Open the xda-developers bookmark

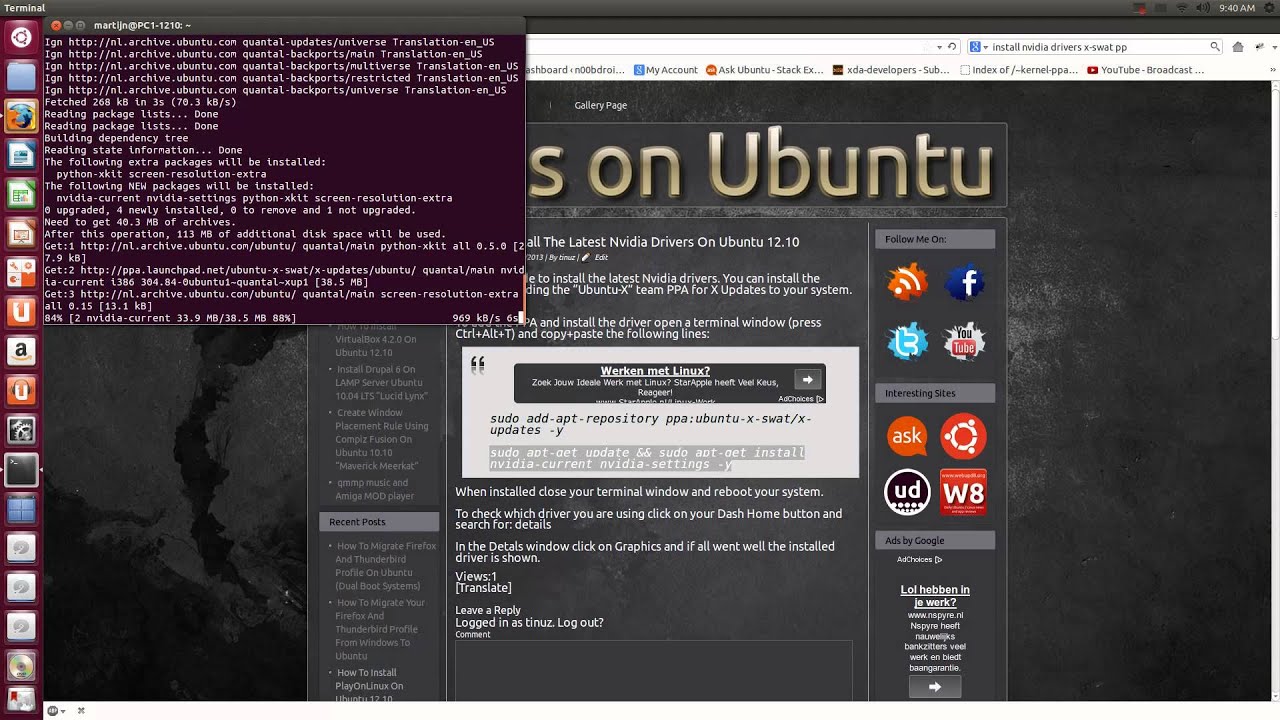(891, 70)
